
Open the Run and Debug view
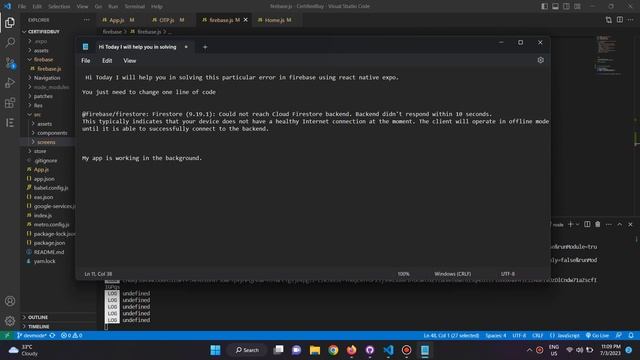pyautogui.click(x=10, y=83)
